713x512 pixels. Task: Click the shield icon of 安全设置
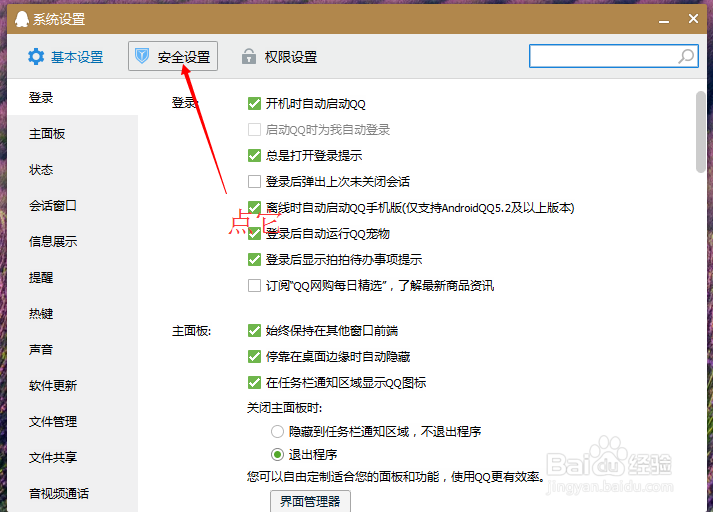142,56
